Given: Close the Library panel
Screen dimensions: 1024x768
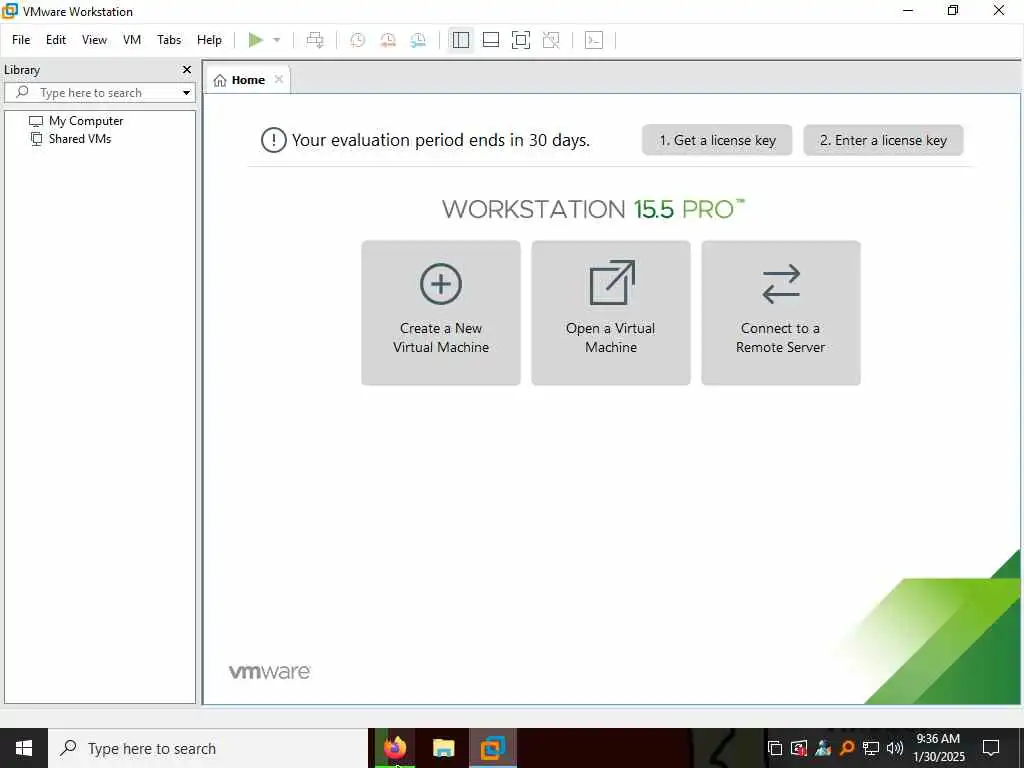Looking at the screenshot, I should point(187,69).
